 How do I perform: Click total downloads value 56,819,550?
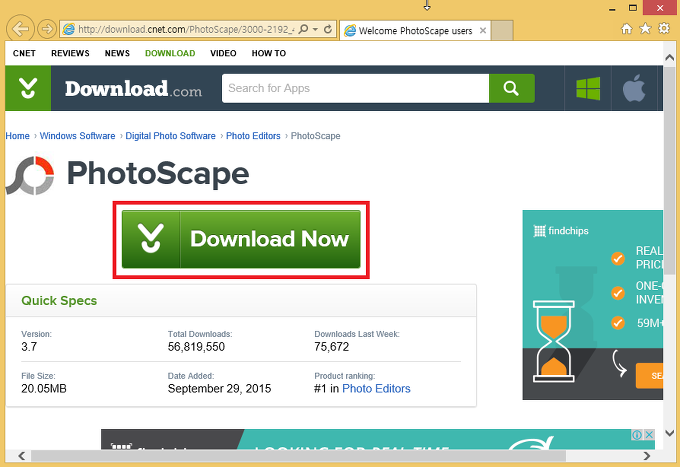click(196, 347)
